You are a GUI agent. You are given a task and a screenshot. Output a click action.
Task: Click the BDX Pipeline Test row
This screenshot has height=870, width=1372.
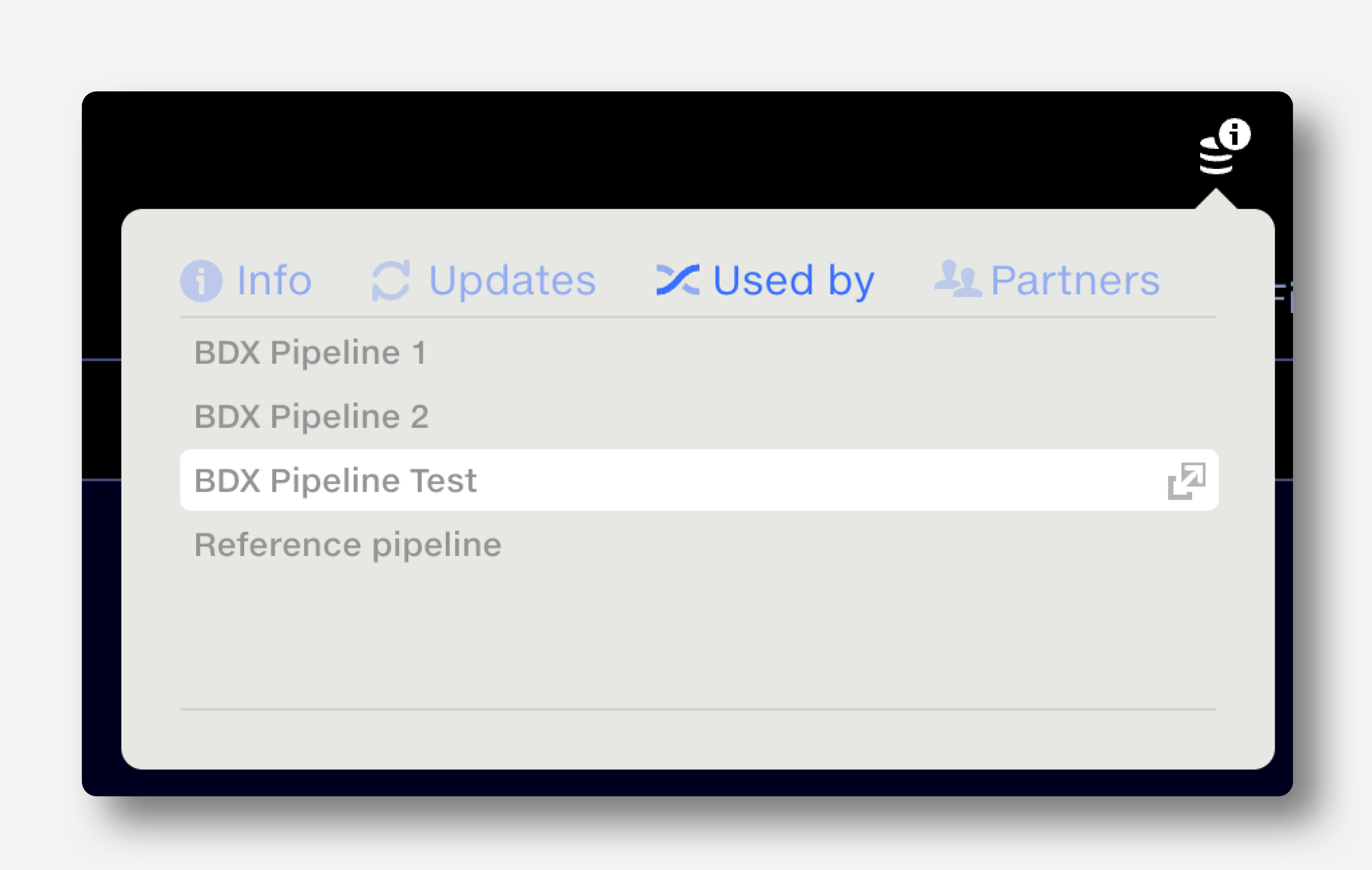[699, 480]
